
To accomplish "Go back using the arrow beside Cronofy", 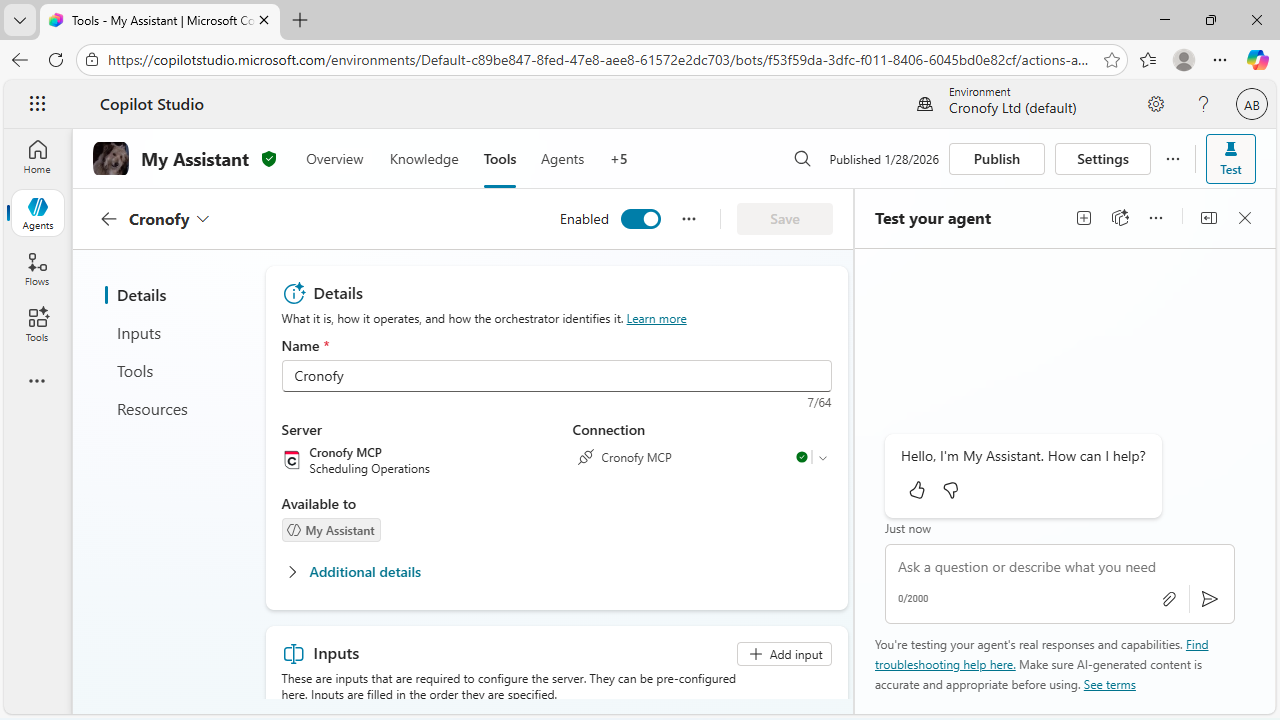I will click(x=109, y=219).
